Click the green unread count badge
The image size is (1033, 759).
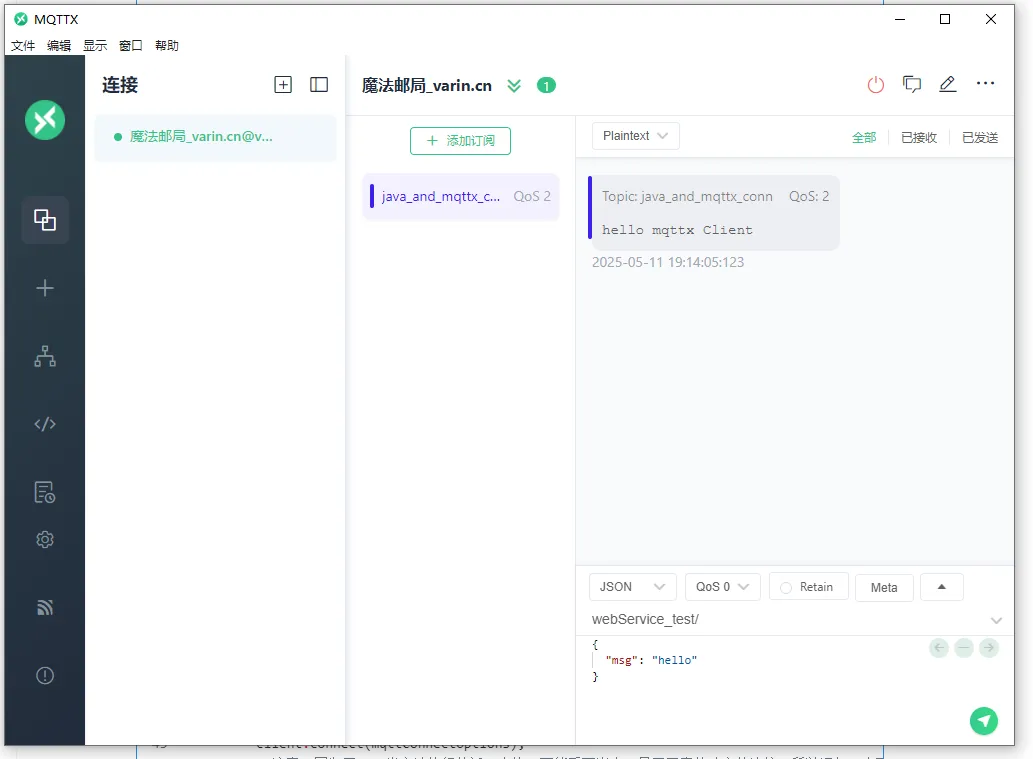click(x=546, y=86)
